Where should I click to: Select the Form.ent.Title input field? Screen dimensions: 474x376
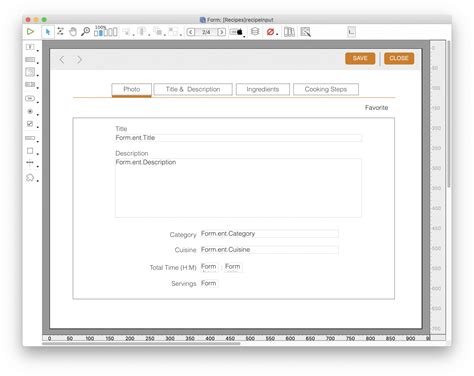238,138
